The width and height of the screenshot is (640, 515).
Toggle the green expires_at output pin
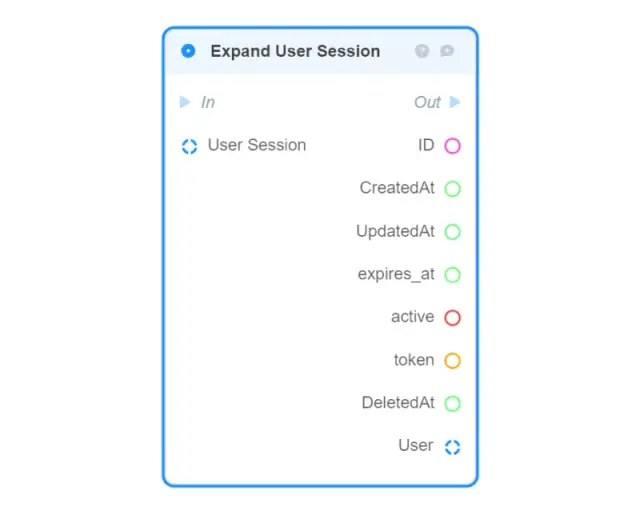(x=452, y=275)
